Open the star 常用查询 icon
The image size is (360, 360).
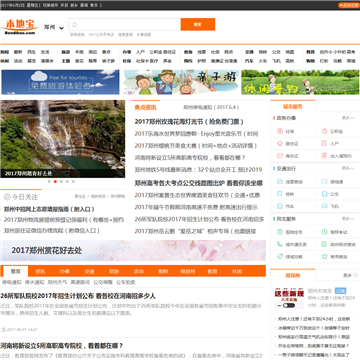(324, 257)
